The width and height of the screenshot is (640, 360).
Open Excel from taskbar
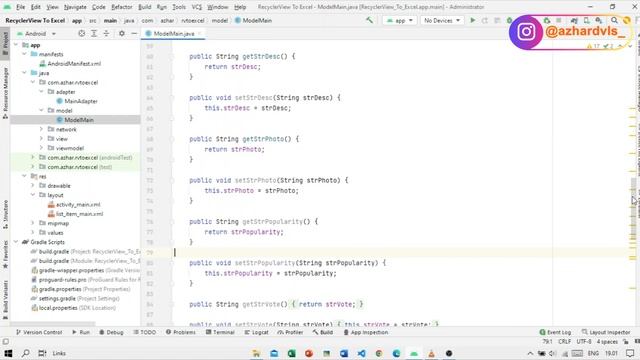coord(291,353)
